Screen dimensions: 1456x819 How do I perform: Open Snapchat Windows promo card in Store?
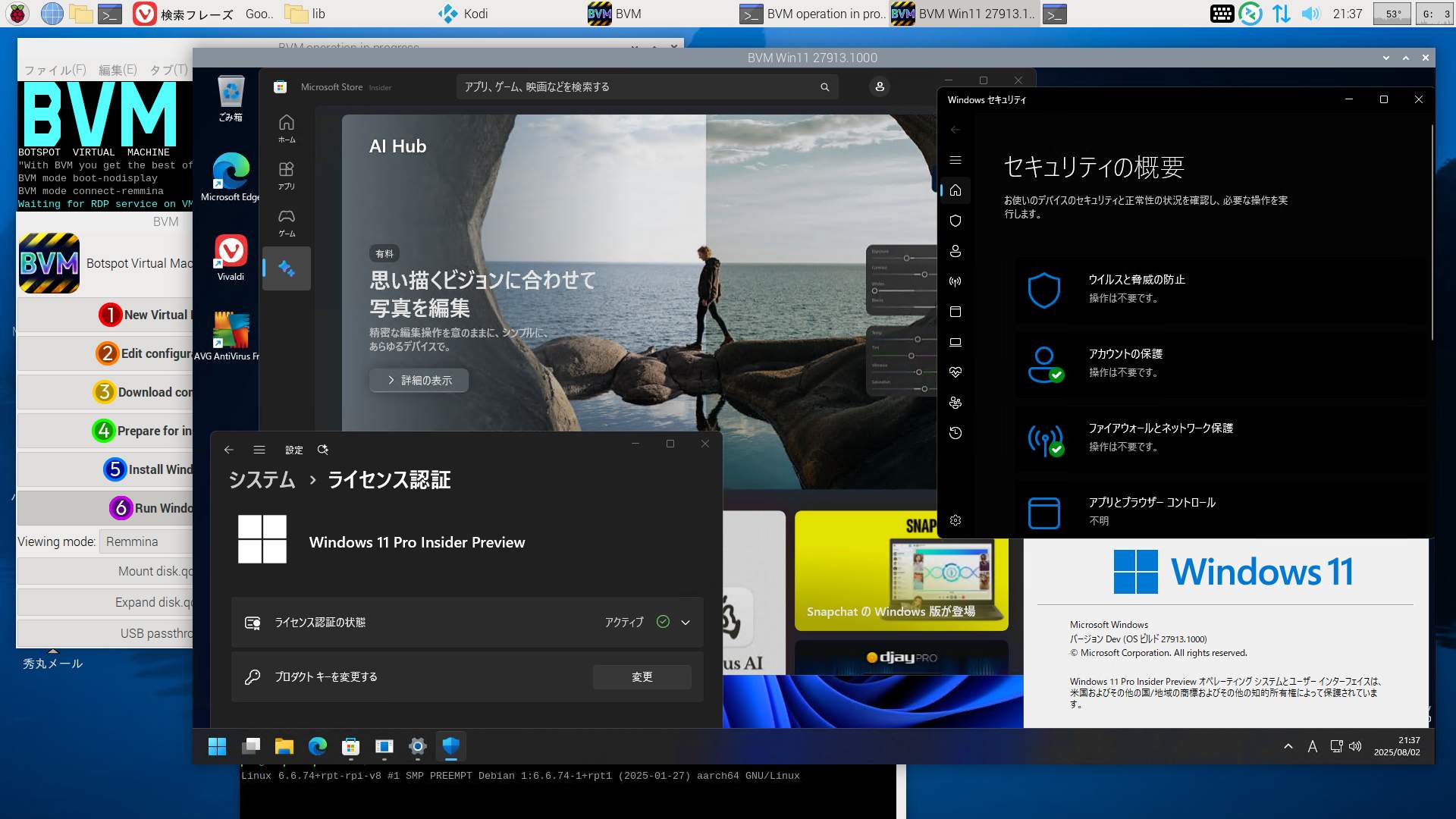(902, 570)
